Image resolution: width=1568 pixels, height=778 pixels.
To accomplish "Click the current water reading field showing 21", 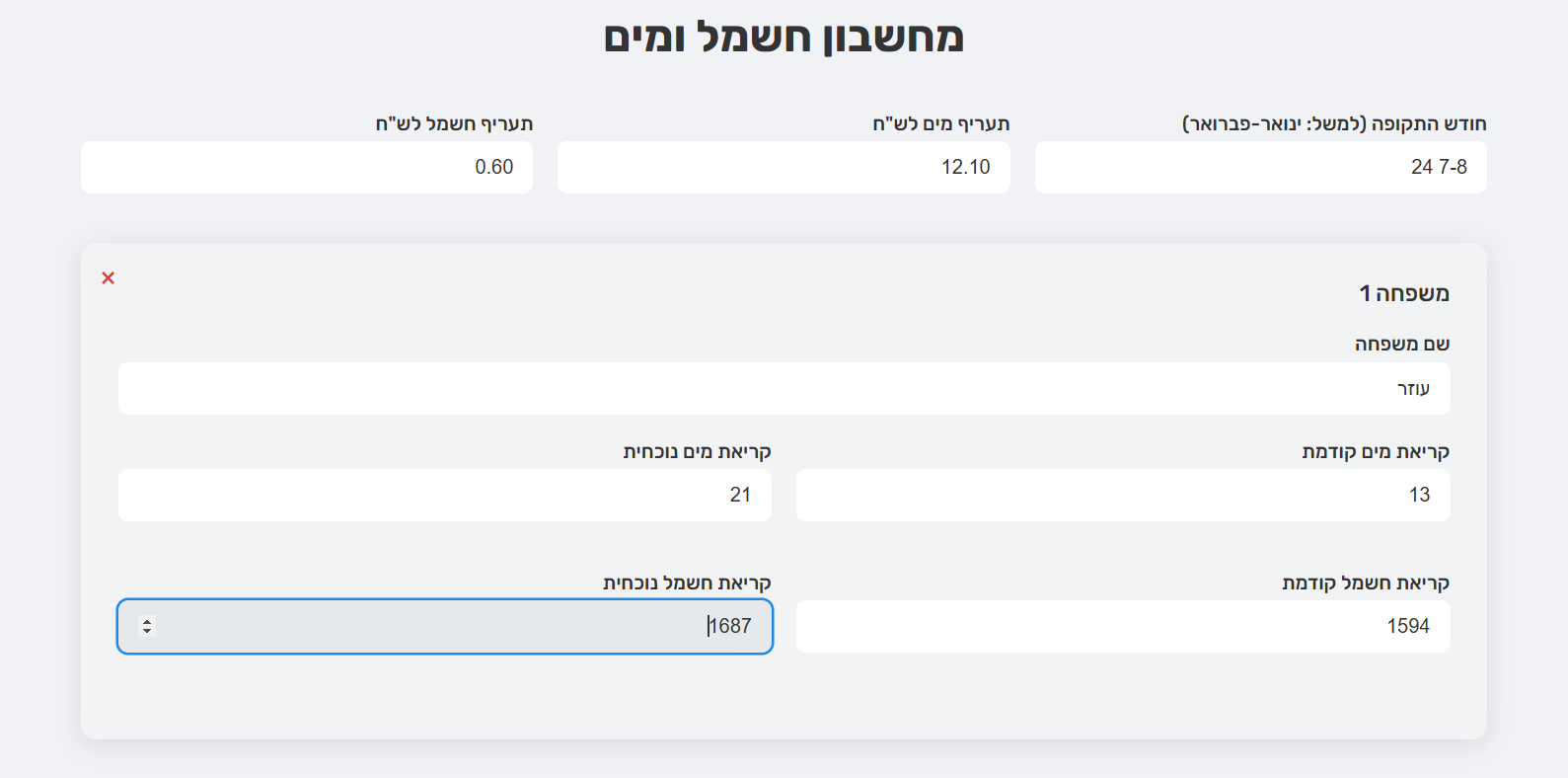I will pos(444,495).
